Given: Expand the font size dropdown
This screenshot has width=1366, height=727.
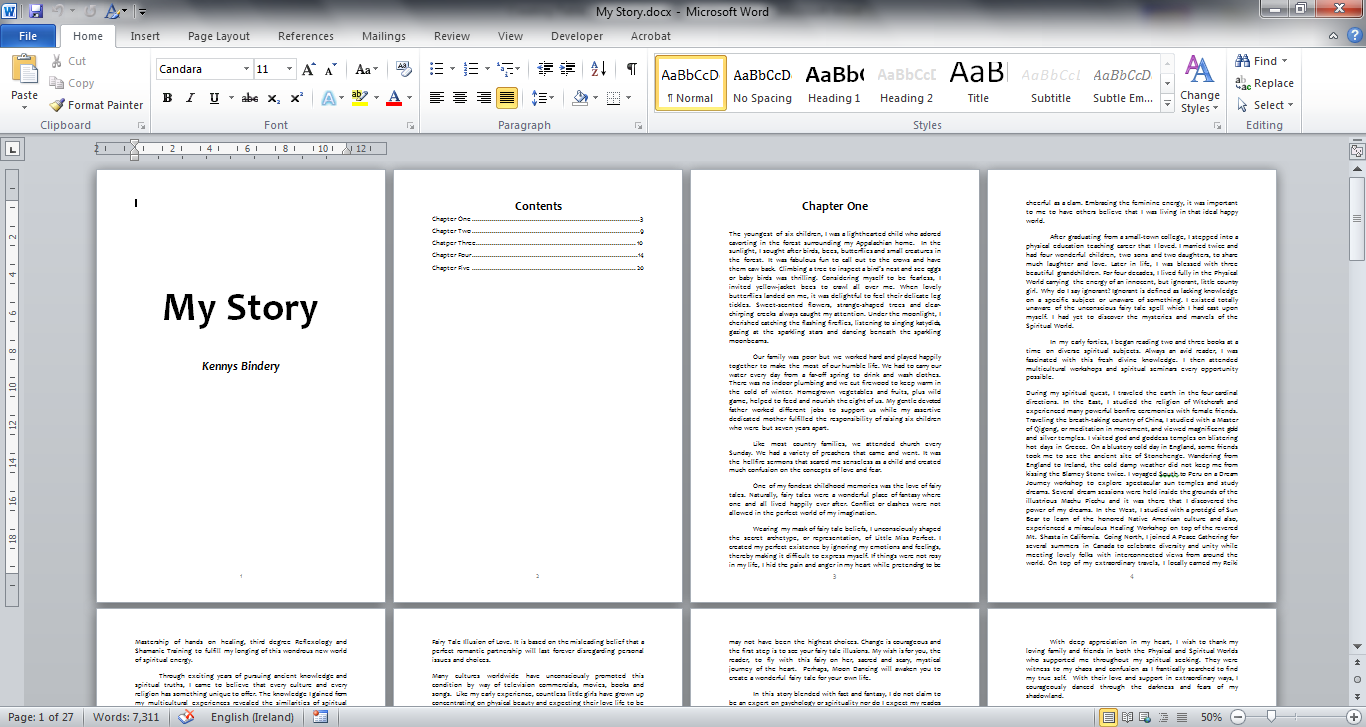Looking at the screenshot, I should pyautogui.click(x=290, y=69).
